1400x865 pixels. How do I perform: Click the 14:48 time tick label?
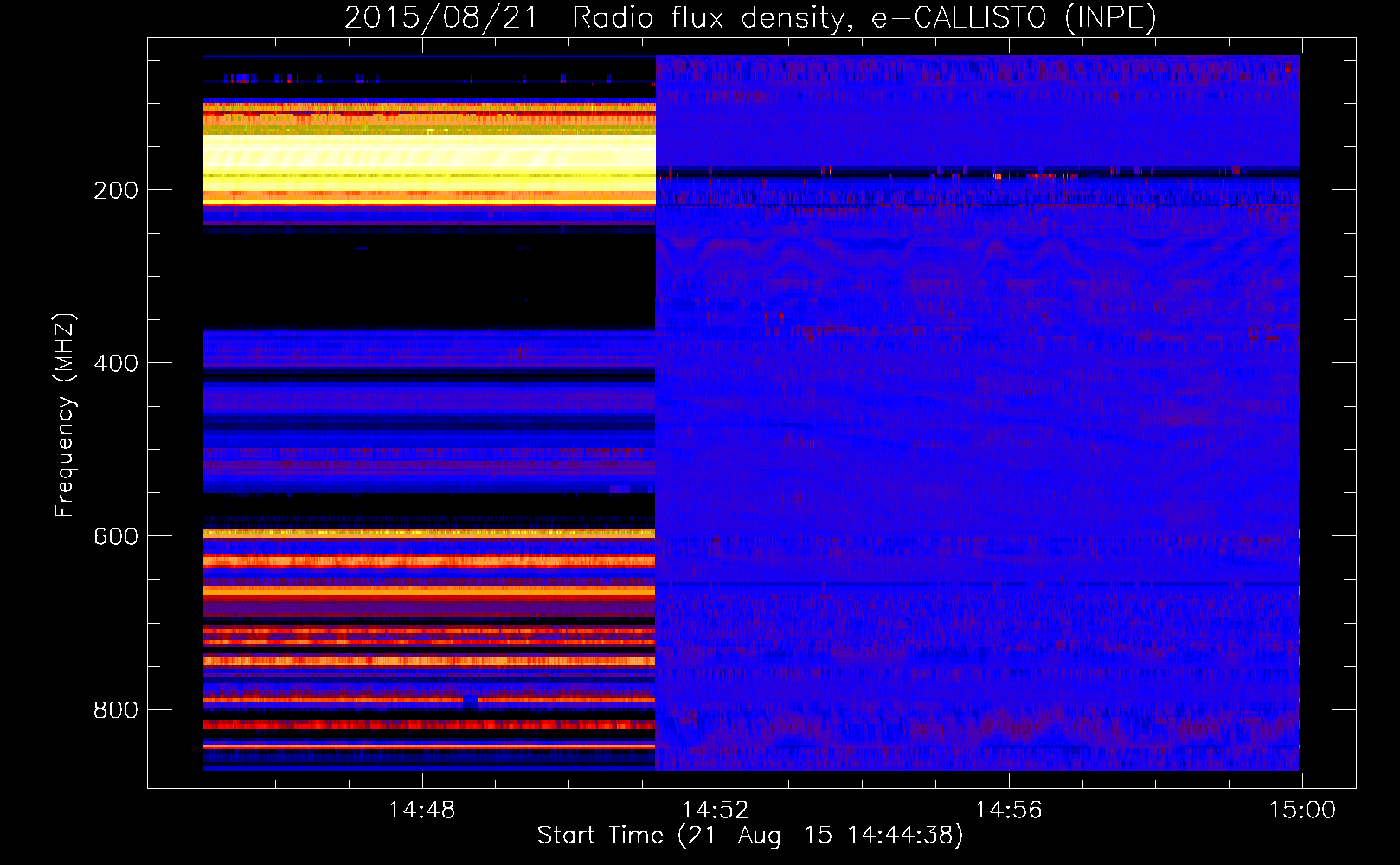pos(421,811)
